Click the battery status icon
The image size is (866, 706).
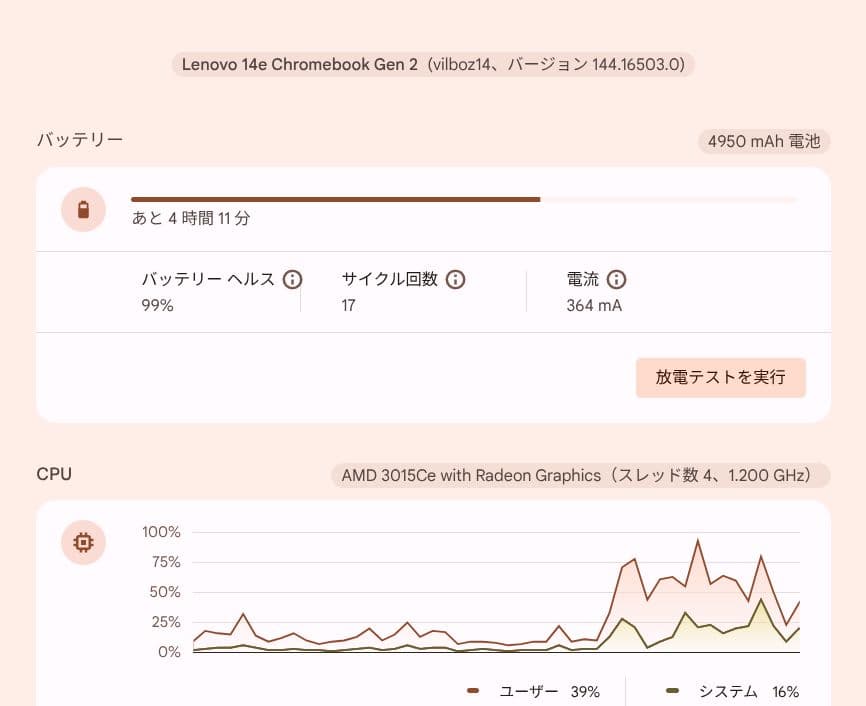click(83, 210)
